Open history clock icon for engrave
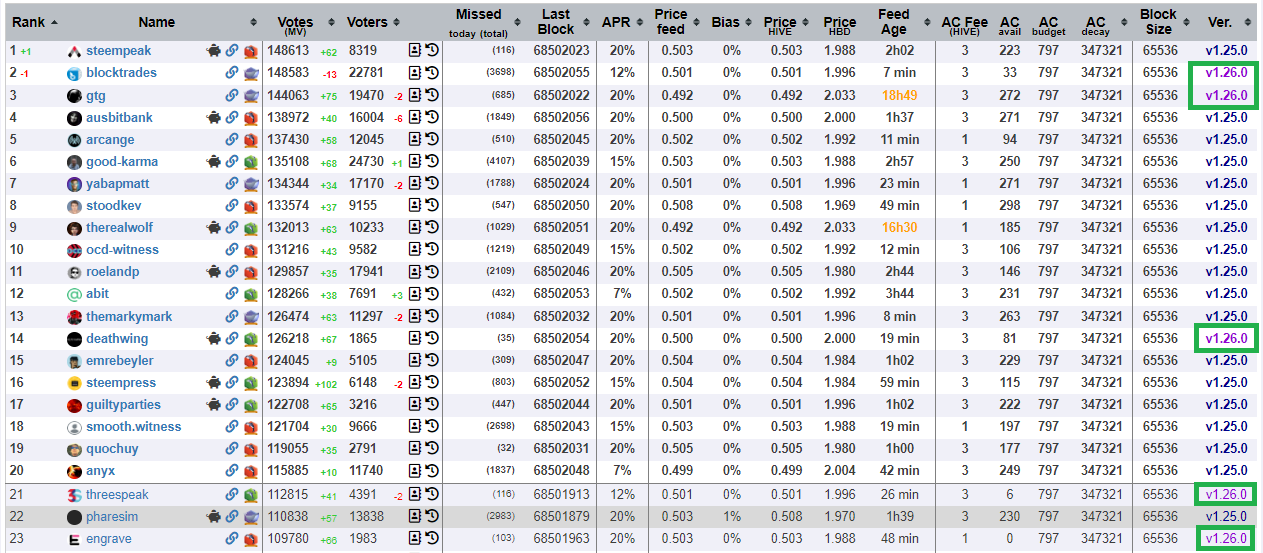This screenshot has width=1263, height=553. (432, 538)
